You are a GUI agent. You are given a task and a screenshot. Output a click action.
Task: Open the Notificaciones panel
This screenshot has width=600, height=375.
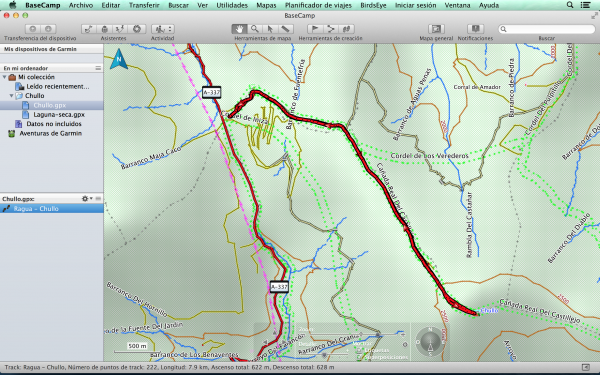pyautogui.click(x=475, y=29)
